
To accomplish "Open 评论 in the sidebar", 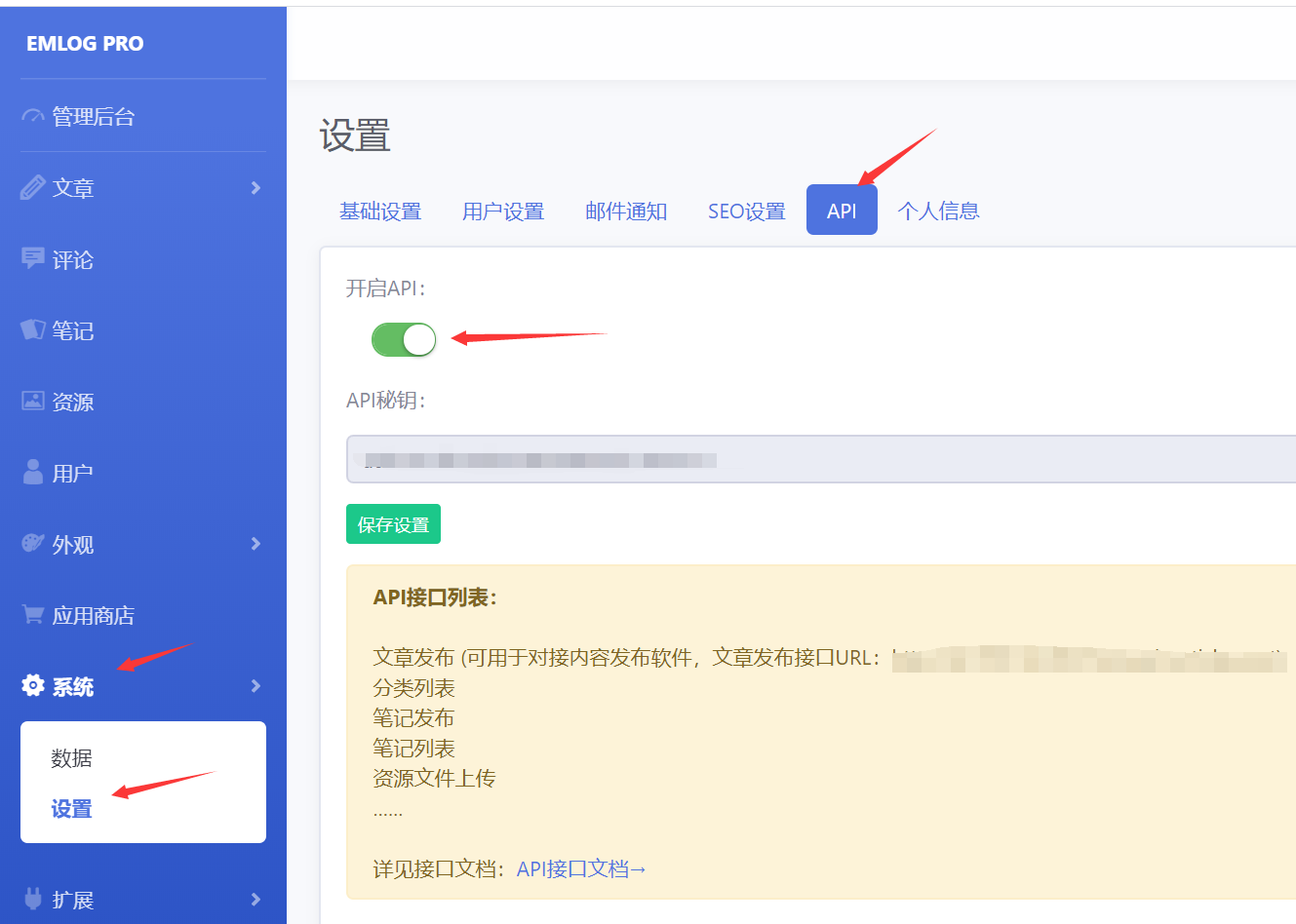I will [x=73, y=259].
